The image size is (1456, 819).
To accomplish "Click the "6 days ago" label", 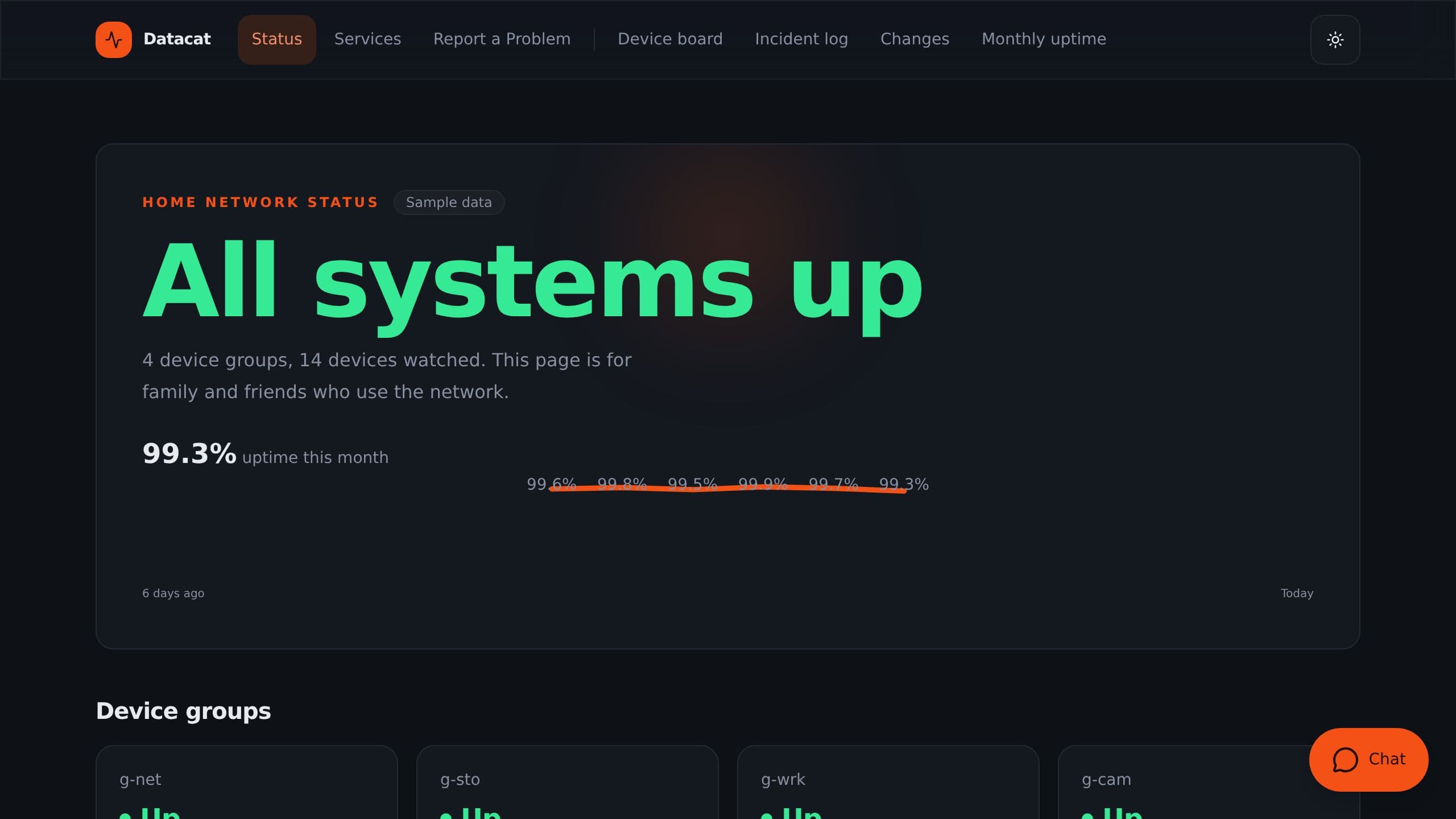I will [173, 593].
